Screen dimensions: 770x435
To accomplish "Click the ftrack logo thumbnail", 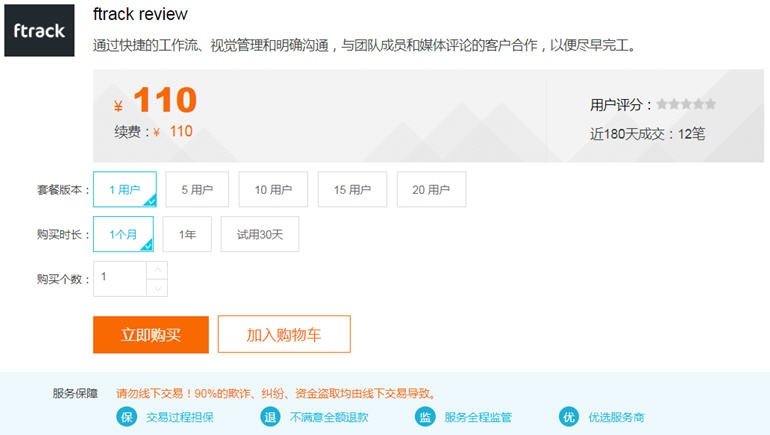I will 39,30.
